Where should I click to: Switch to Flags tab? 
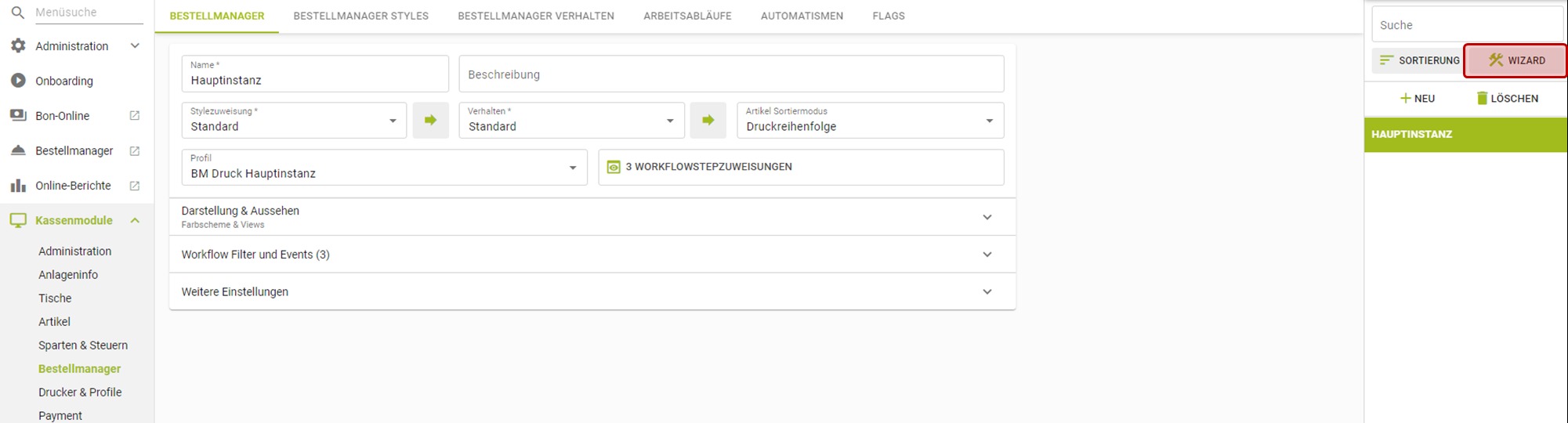click(889, 16)
